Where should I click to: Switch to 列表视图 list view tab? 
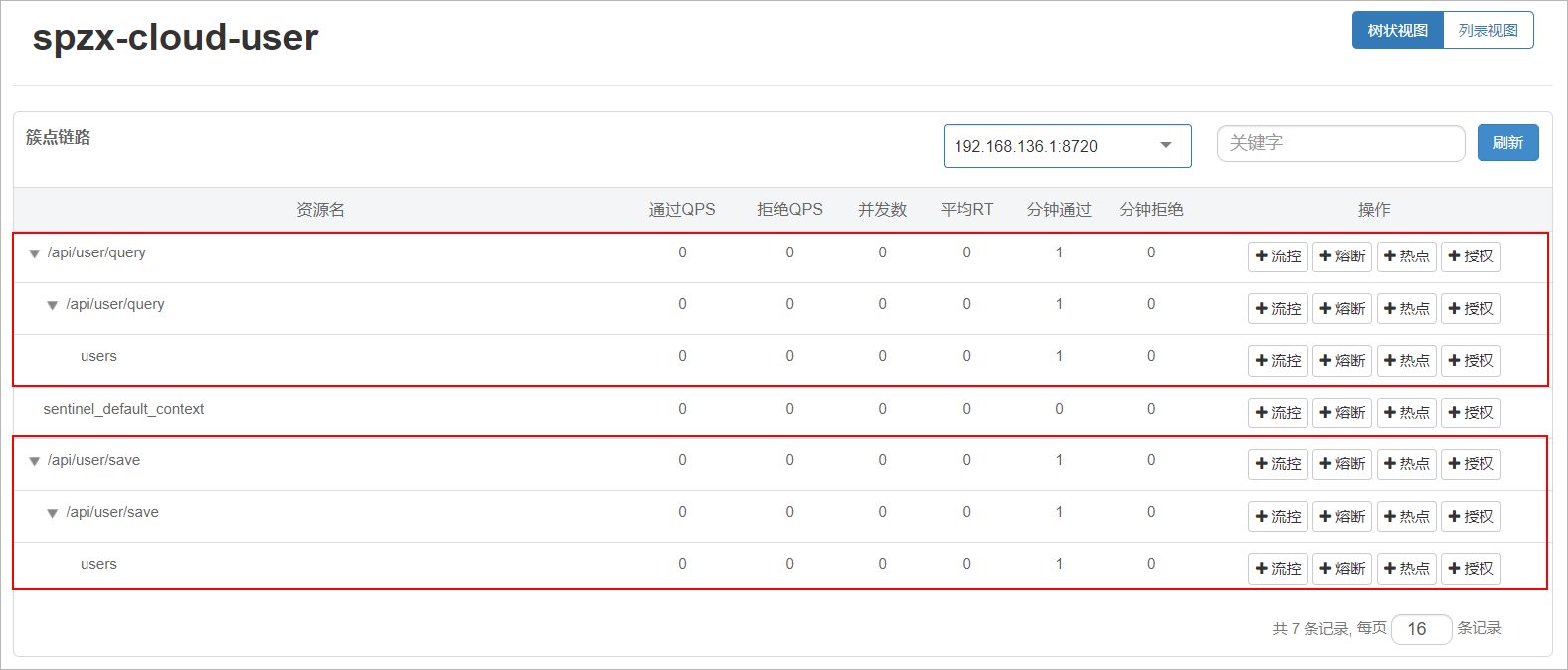[1487, 30]
